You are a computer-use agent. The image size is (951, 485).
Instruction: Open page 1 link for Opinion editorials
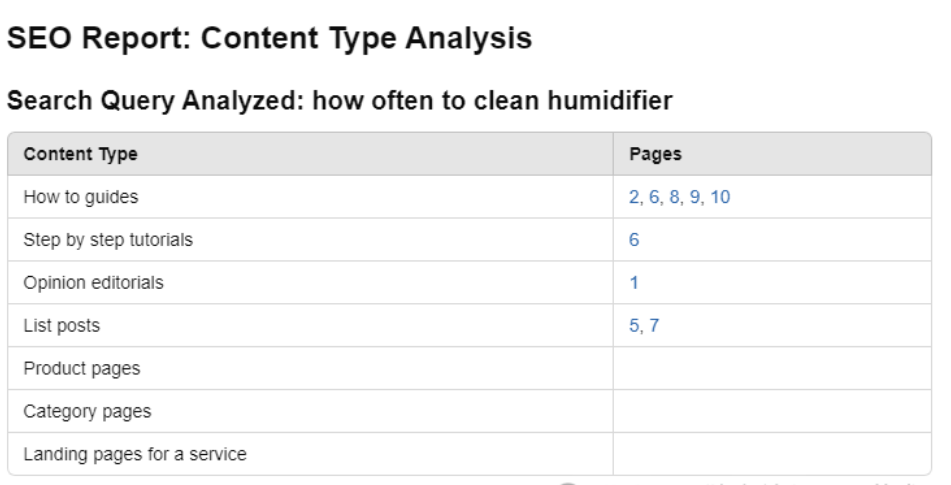[x=634, y=283]
